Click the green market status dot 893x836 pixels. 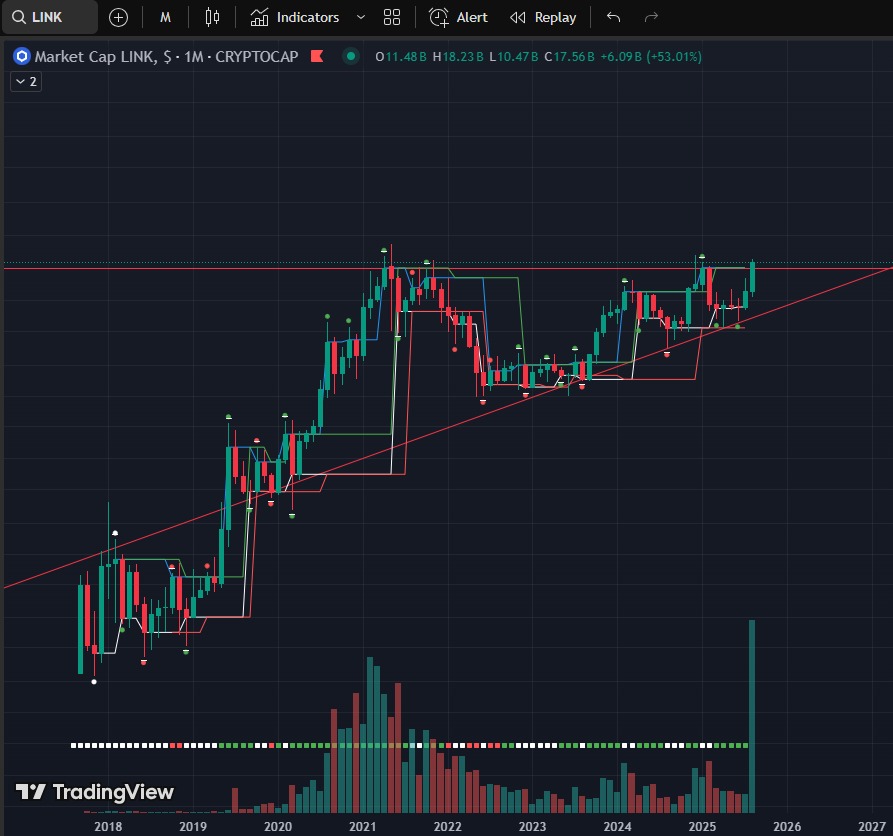351,56
